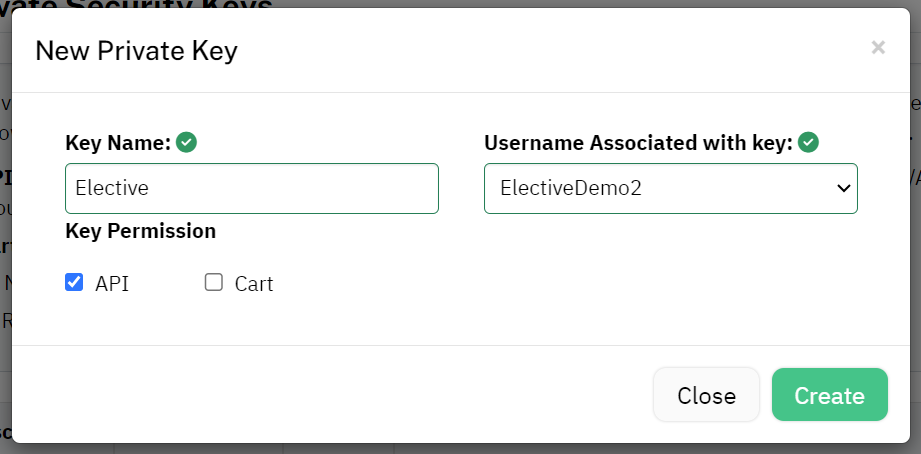Click the Cart checkbox label text
Viewport: 921px width, 454px height.
pos(254,284)
